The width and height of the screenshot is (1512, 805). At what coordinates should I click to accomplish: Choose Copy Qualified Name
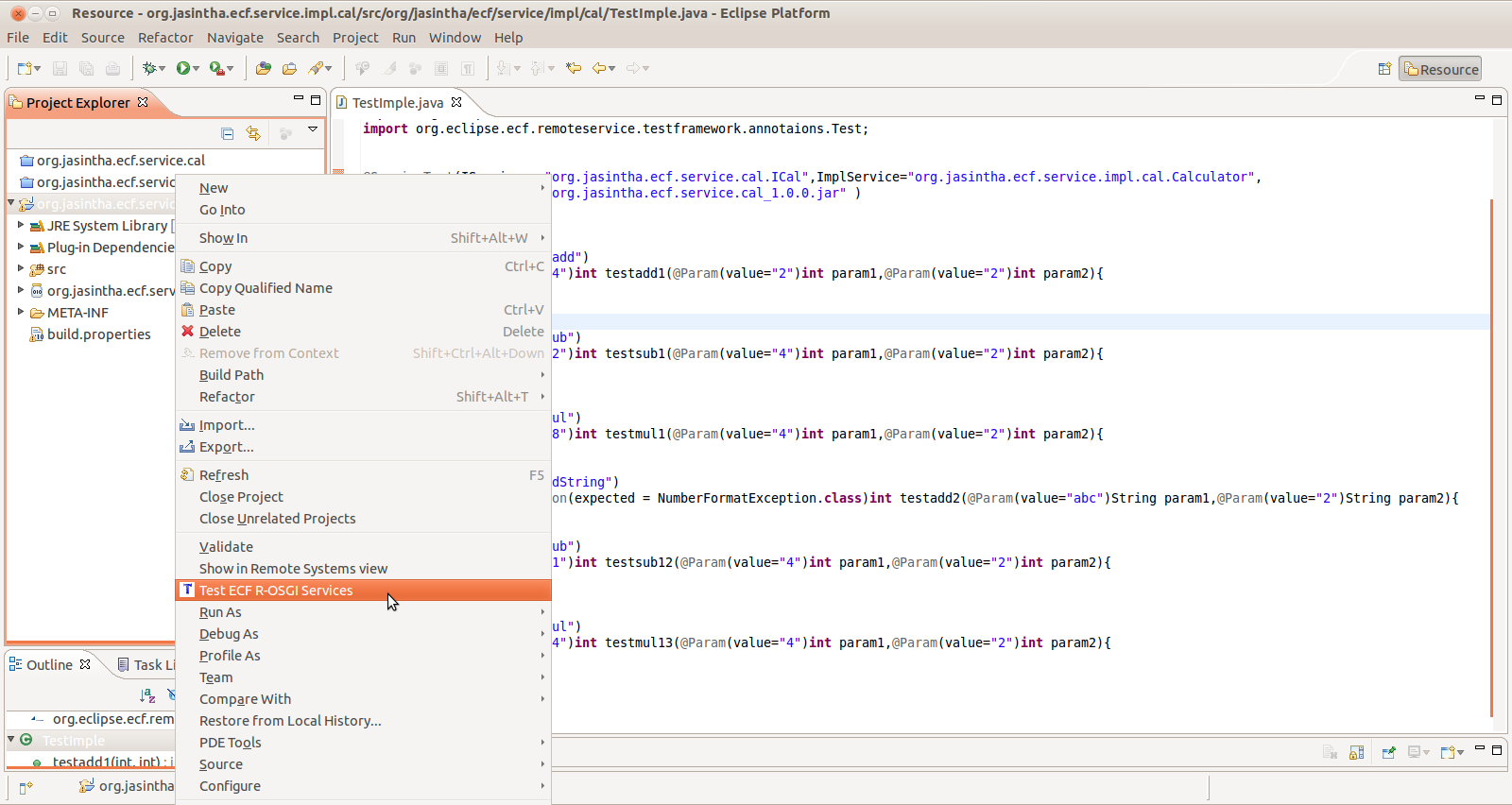click(364, 288)
